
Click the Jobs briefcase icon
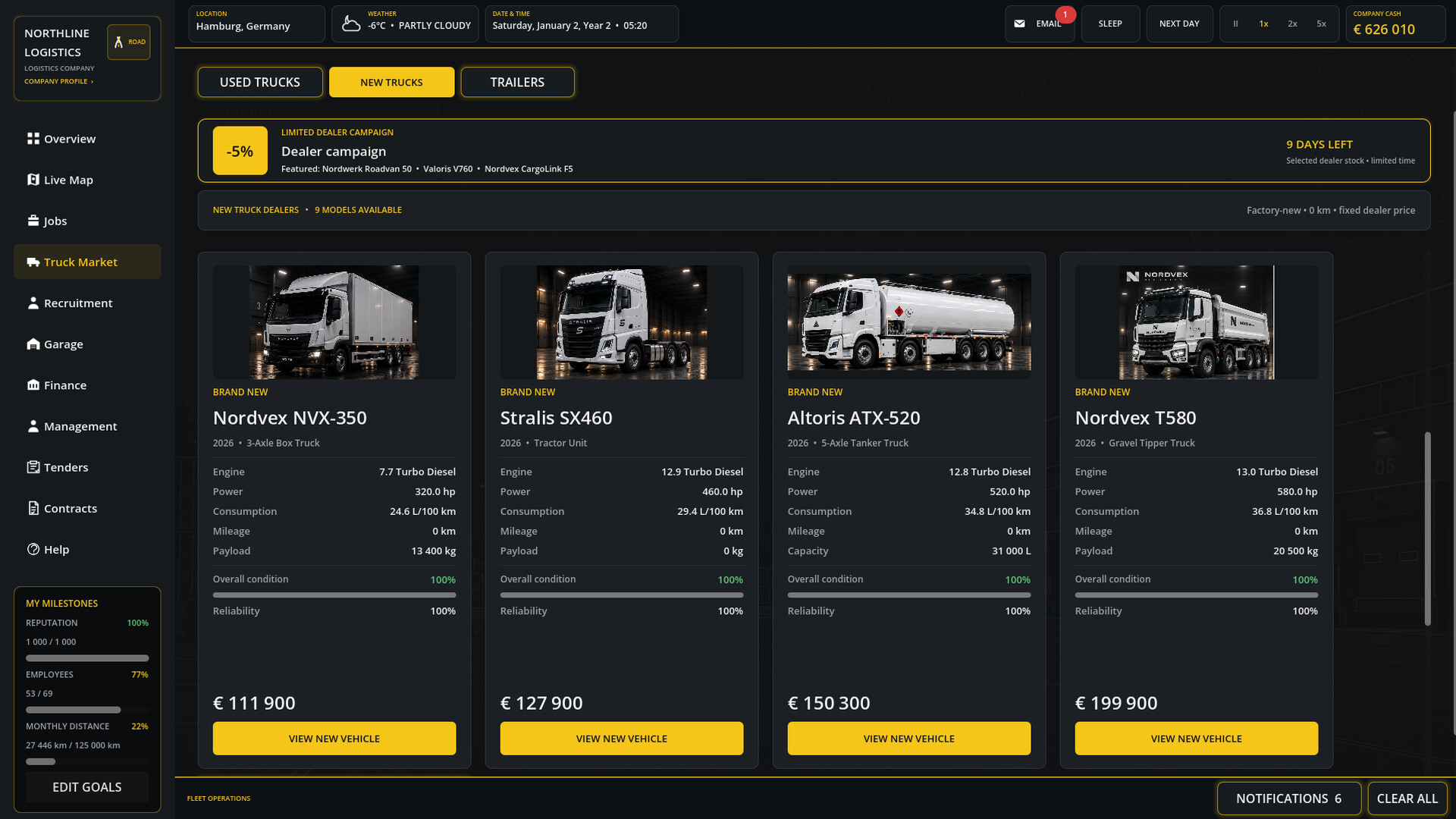[x=33, y=221]
